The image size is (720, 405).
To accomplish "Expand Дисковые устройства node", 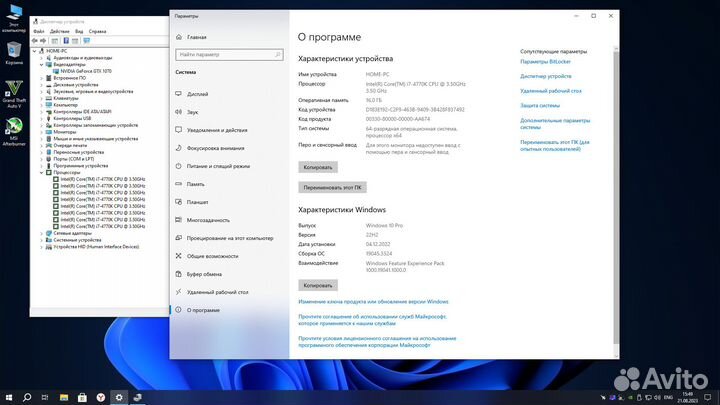I will pos(41,85).
